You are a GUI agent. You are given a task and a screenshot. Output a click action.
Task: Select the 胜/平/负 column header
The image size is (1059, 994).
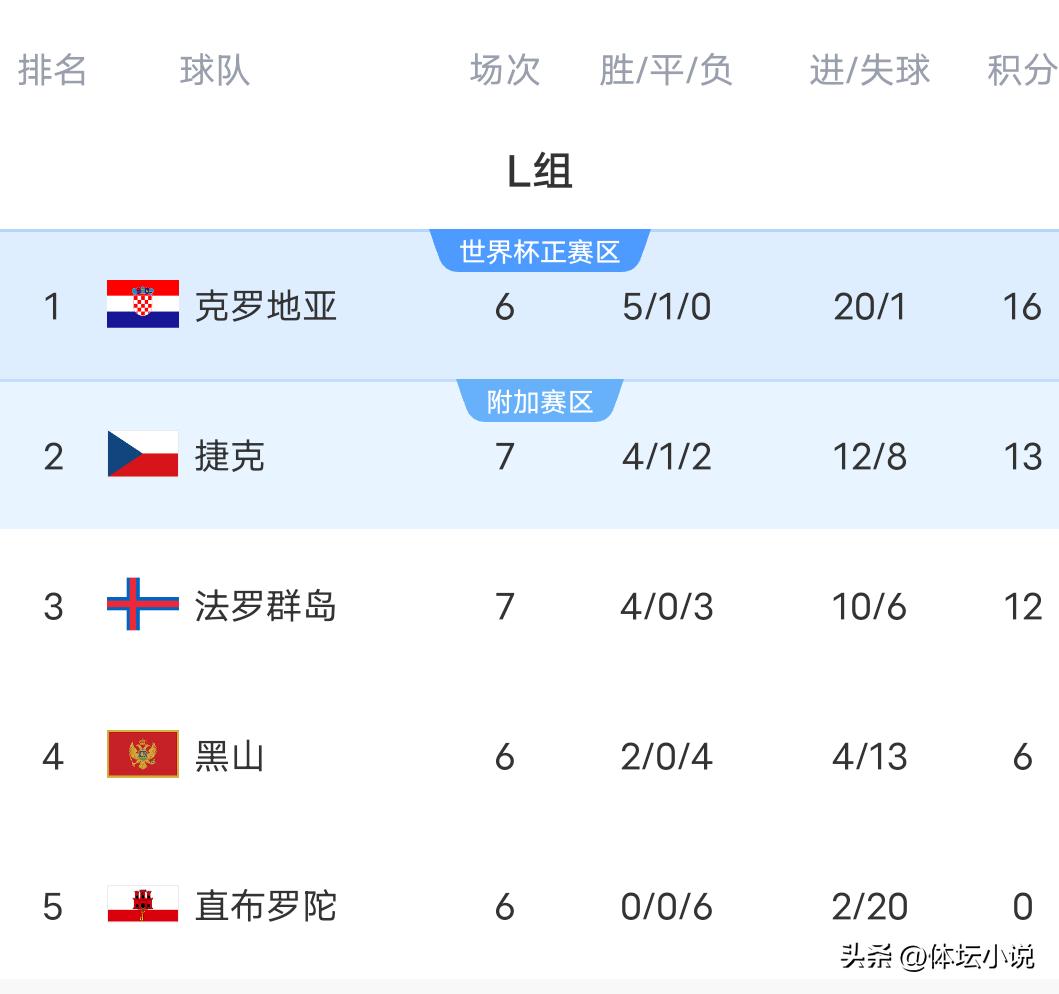pos(666,71)
